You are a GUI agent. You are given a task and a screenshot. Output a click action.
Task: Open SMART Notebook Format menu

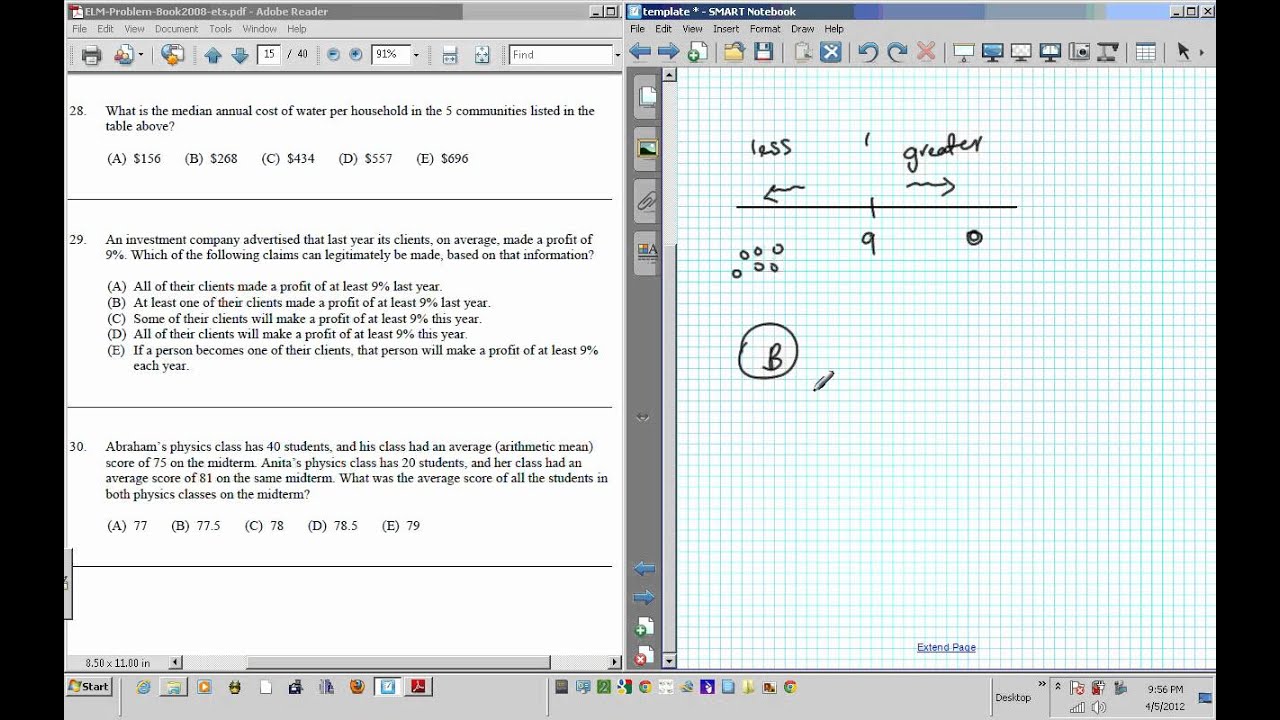point(765,29)
